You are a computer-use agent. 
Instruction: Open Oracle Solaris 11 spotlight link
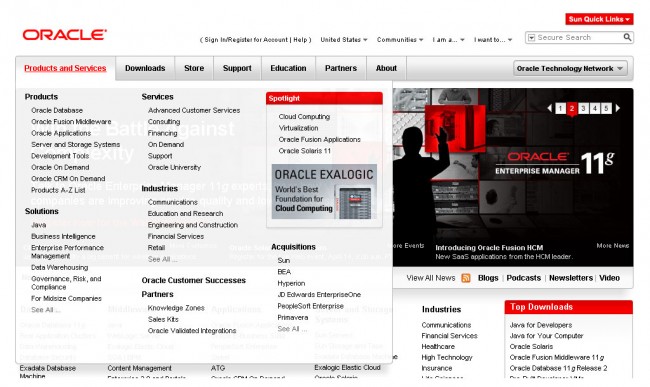305,151
